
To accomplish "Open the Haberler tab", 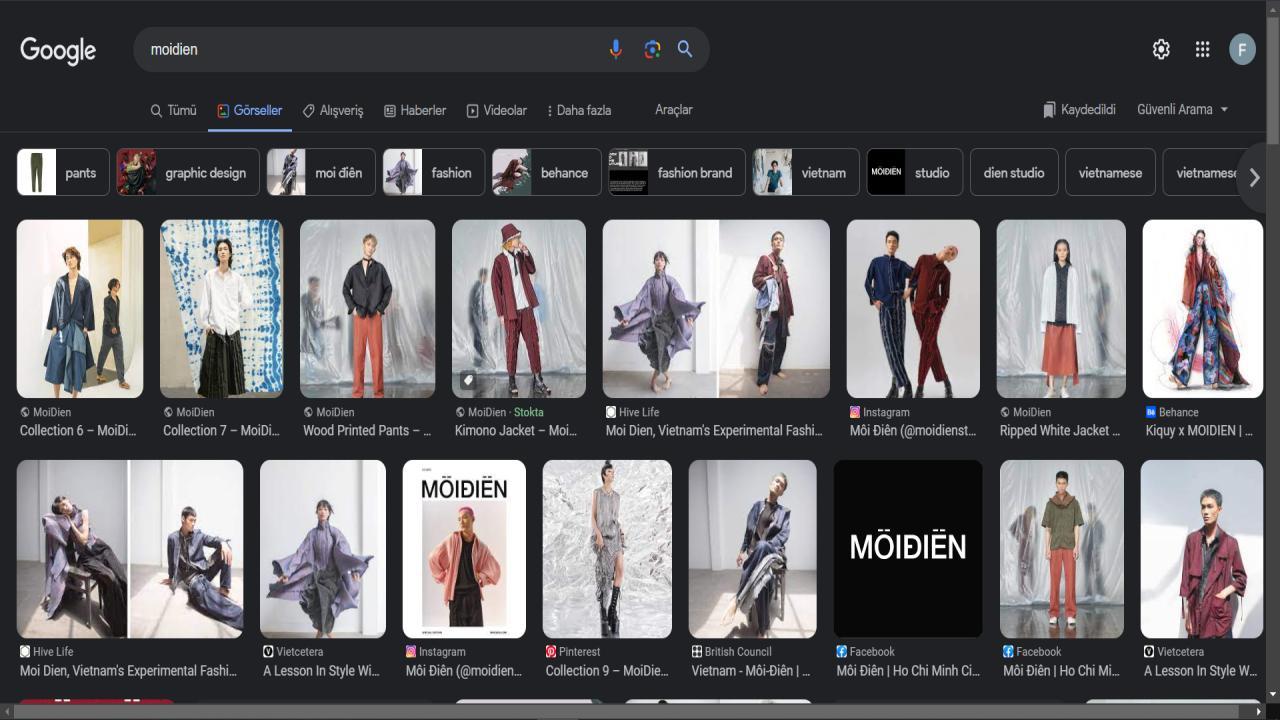I will 415,110.
